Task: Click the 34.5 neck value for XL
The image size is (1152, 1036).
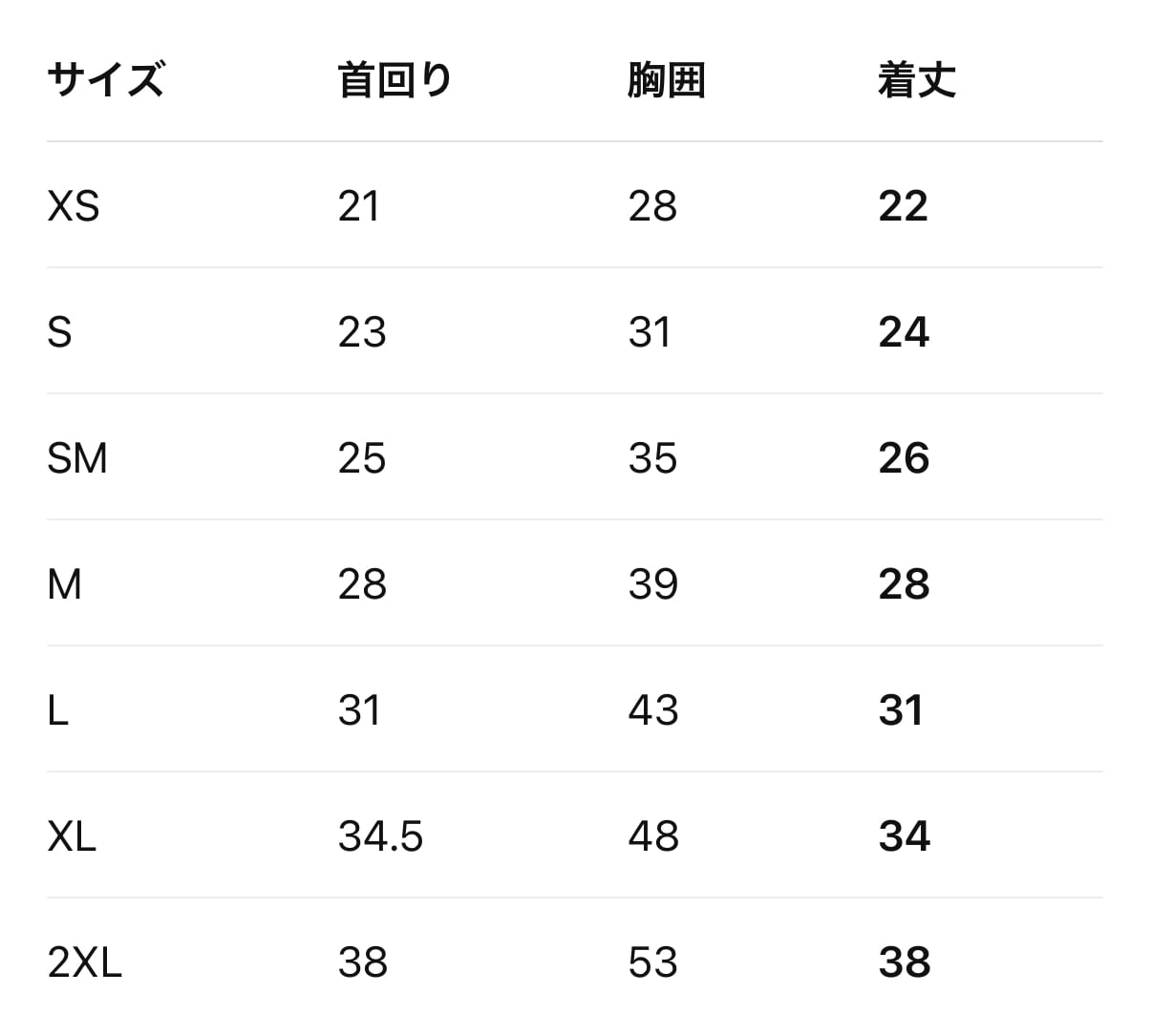Action: [x=380, y=836]
